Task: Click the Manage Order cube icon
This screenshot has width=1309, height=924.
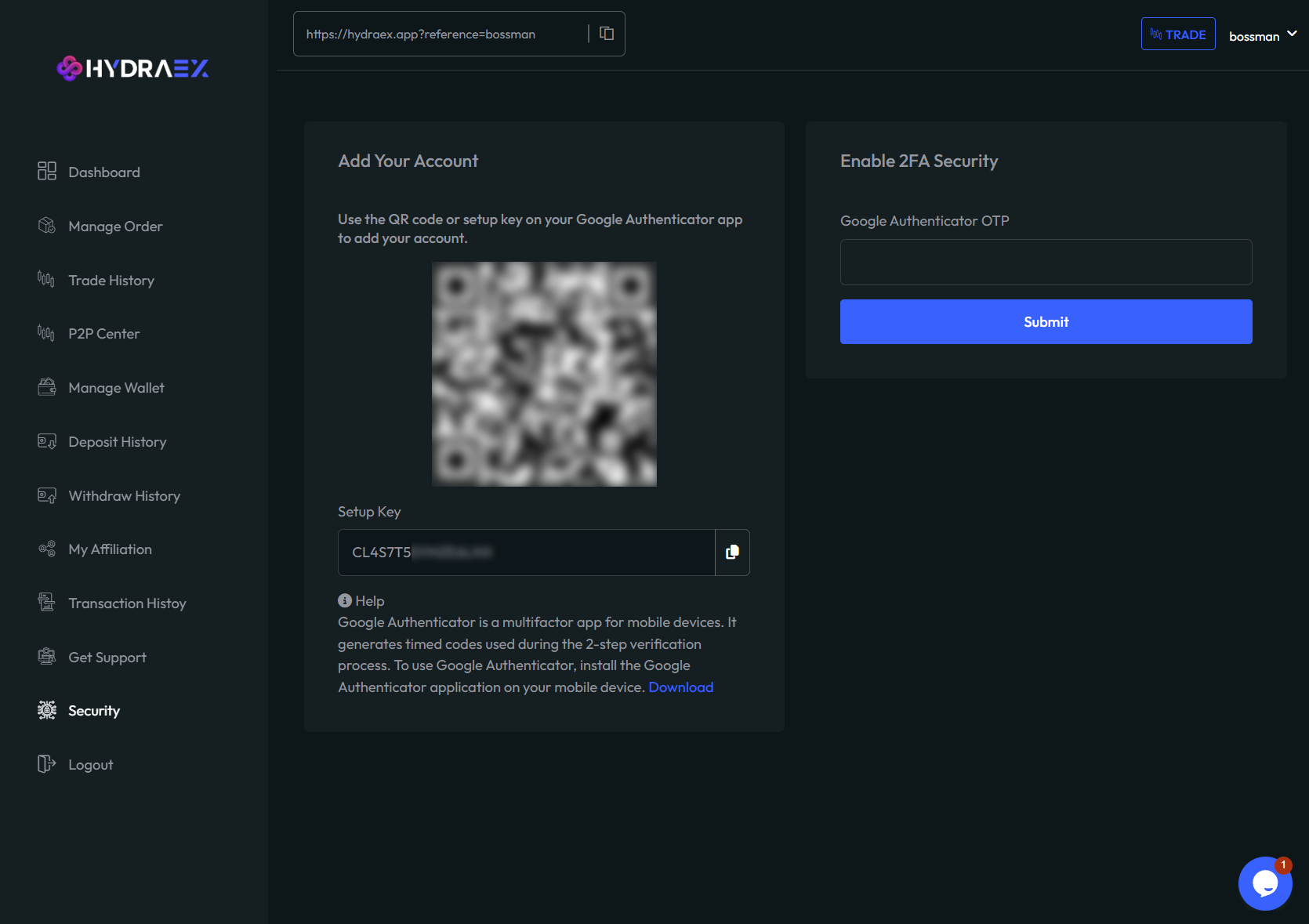Action: pos(47,226)
